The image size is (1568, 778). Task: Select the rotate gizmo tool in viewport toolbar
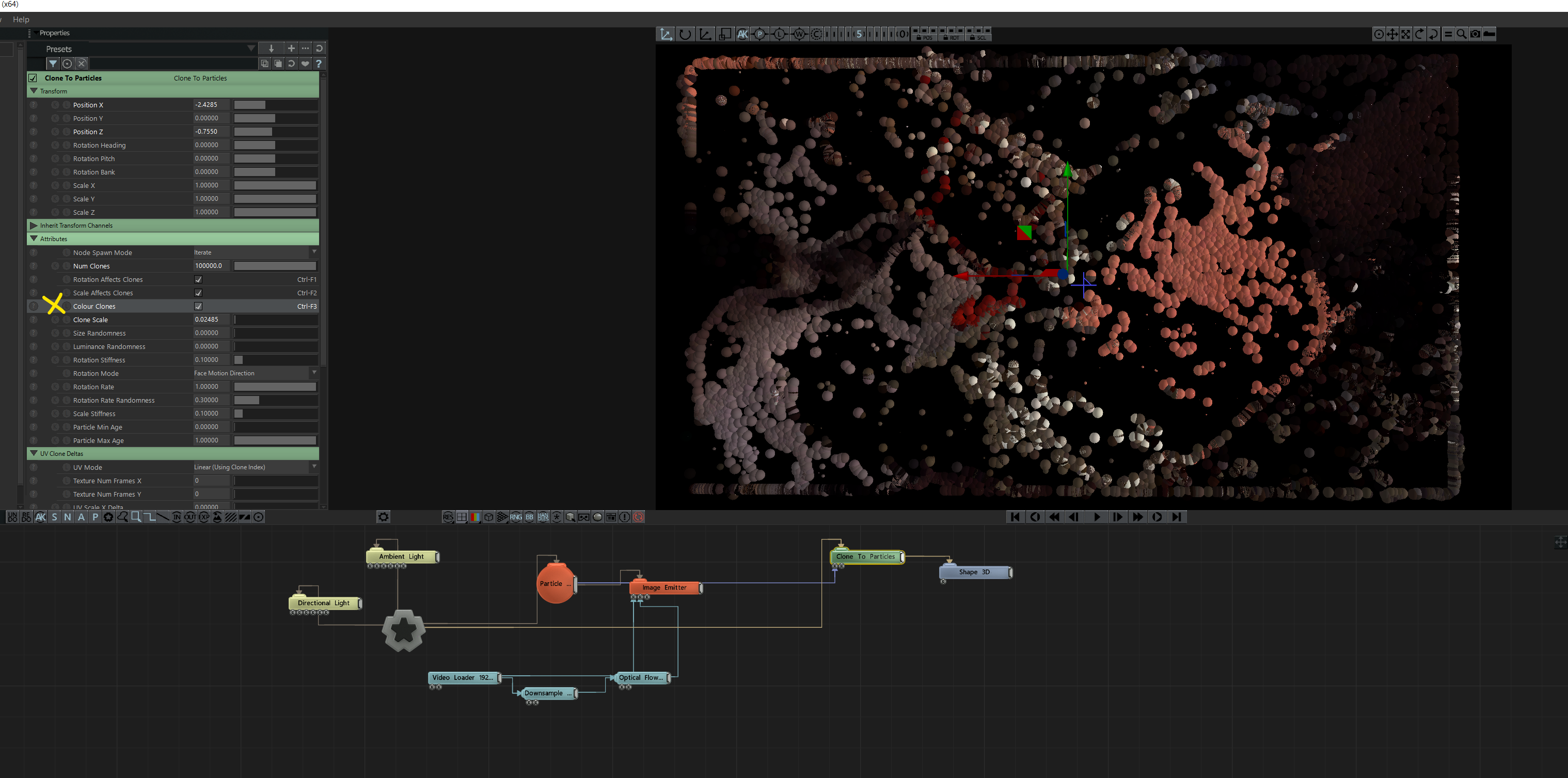(686, 34)
